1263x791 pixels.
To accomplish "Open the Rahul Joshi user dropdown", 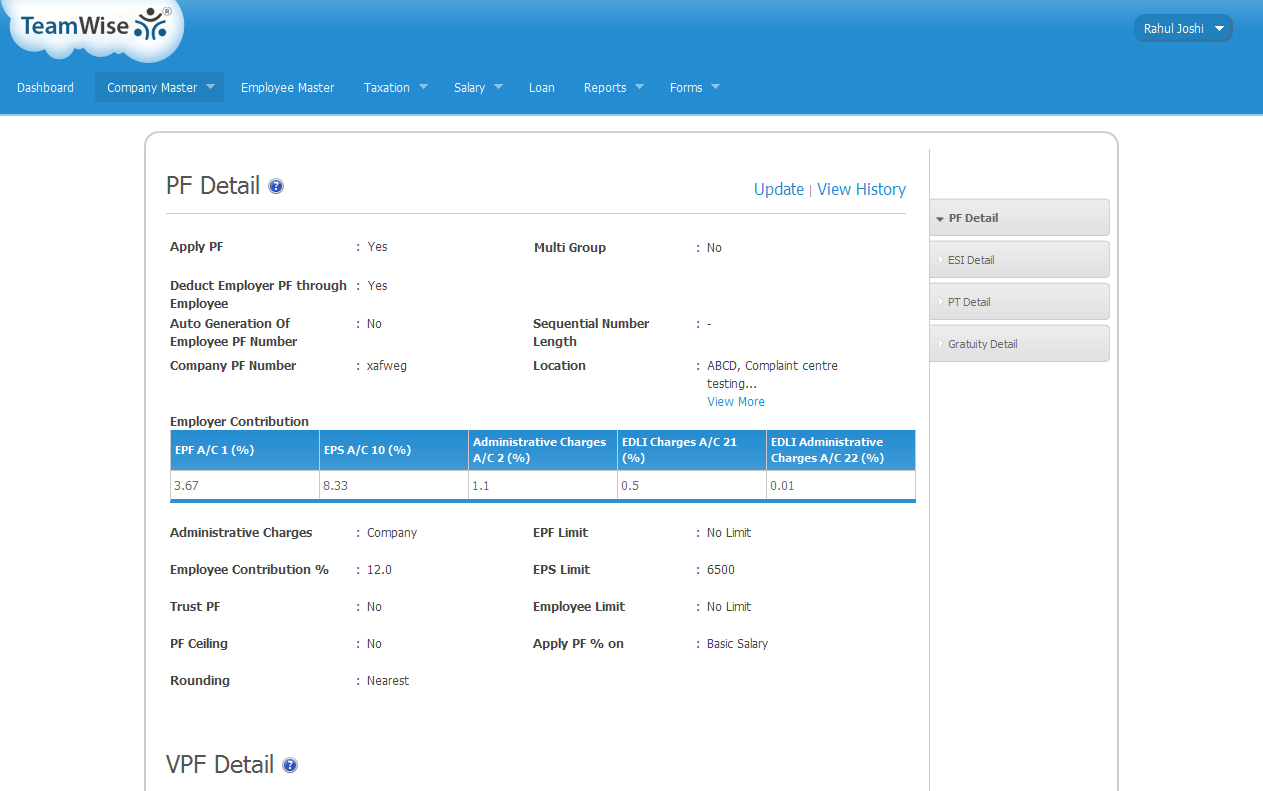I will tap(1183, 28).
